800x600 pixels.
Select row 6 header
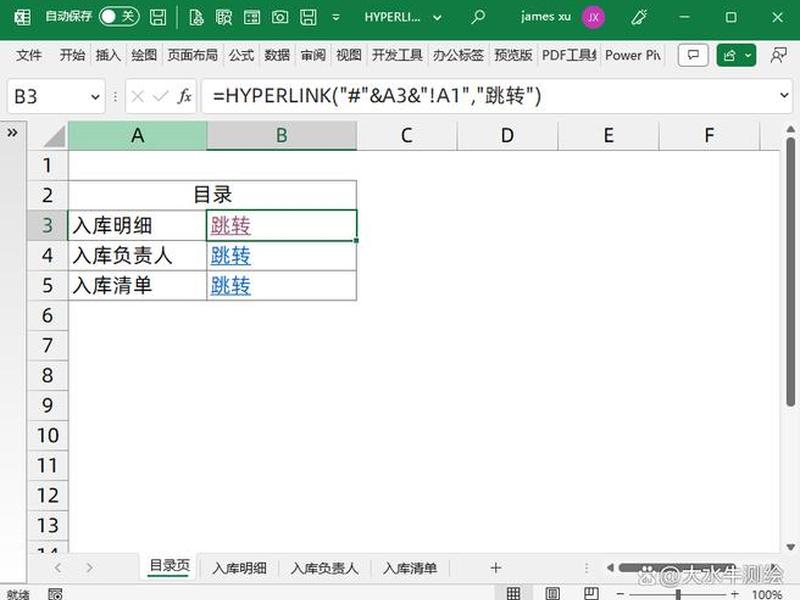coord(47,315)
